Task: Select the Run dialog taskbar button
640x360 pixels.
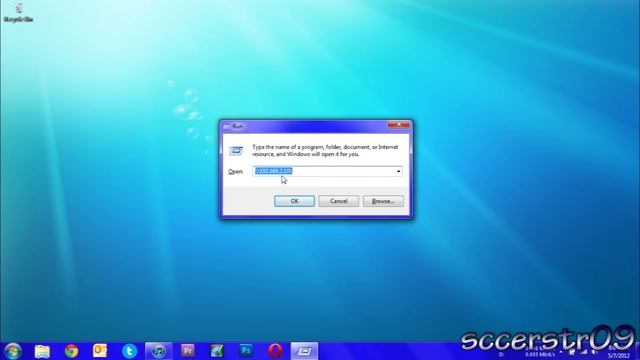Action: tap(304, 351)
